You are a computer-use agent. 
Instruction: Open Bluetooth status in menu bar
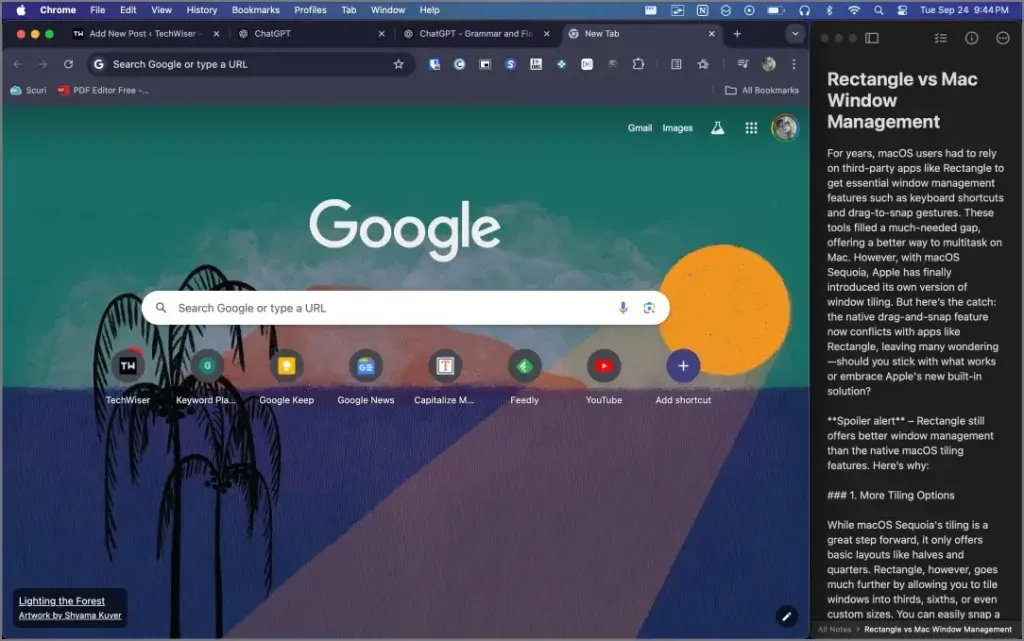(829, 10)
